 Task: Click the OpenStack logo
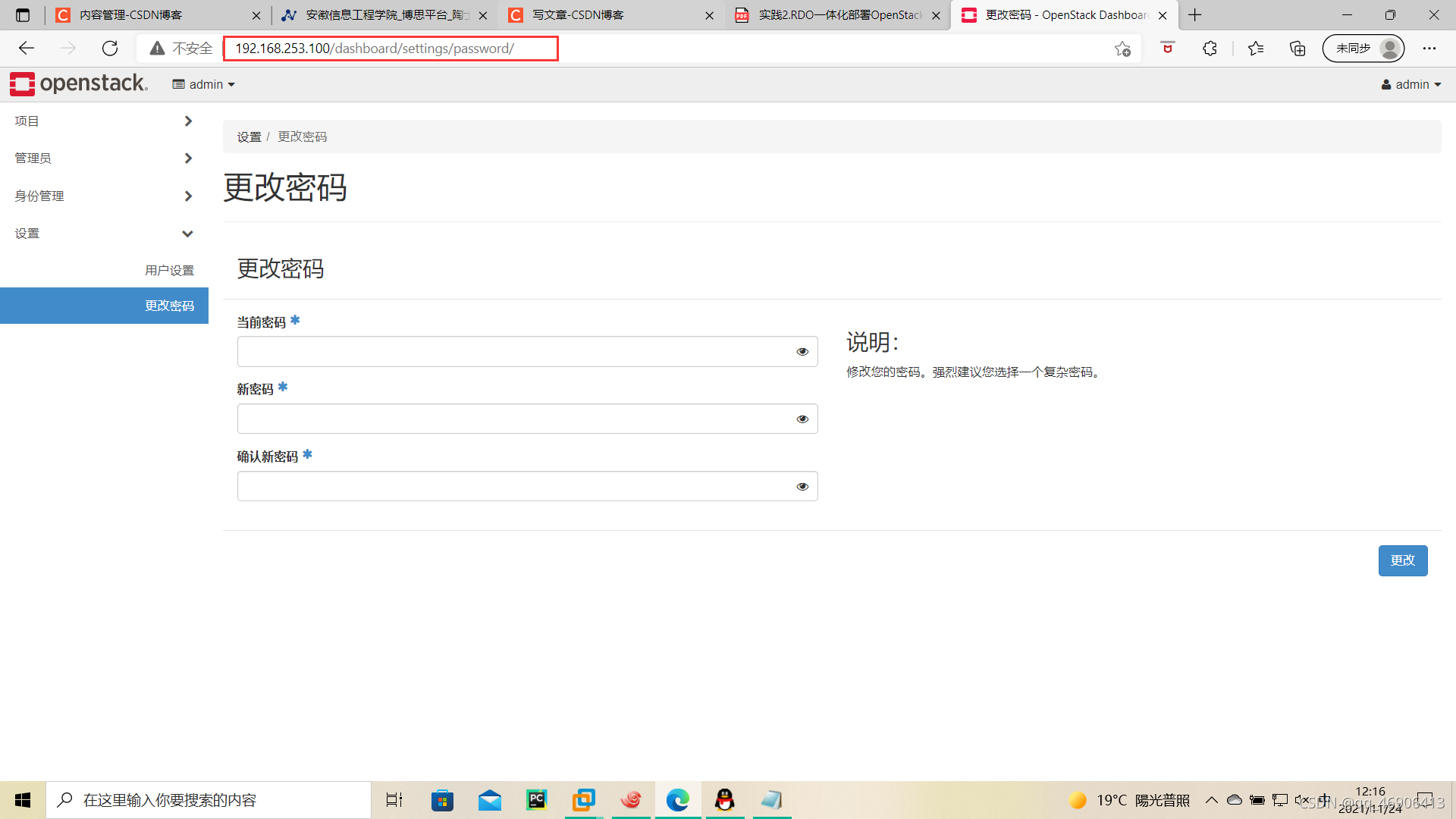tap(77, 83)
